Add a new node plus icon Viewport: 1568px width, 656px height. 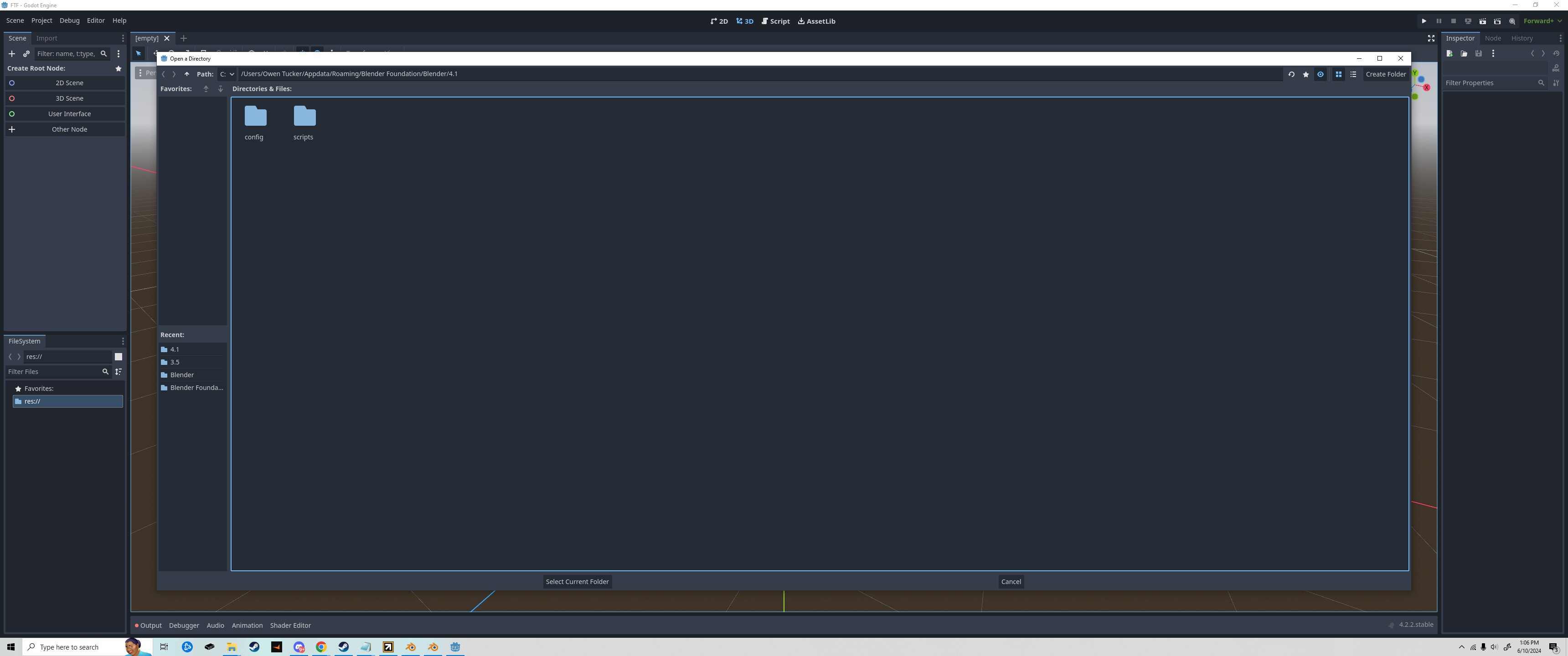pos(11,54)
